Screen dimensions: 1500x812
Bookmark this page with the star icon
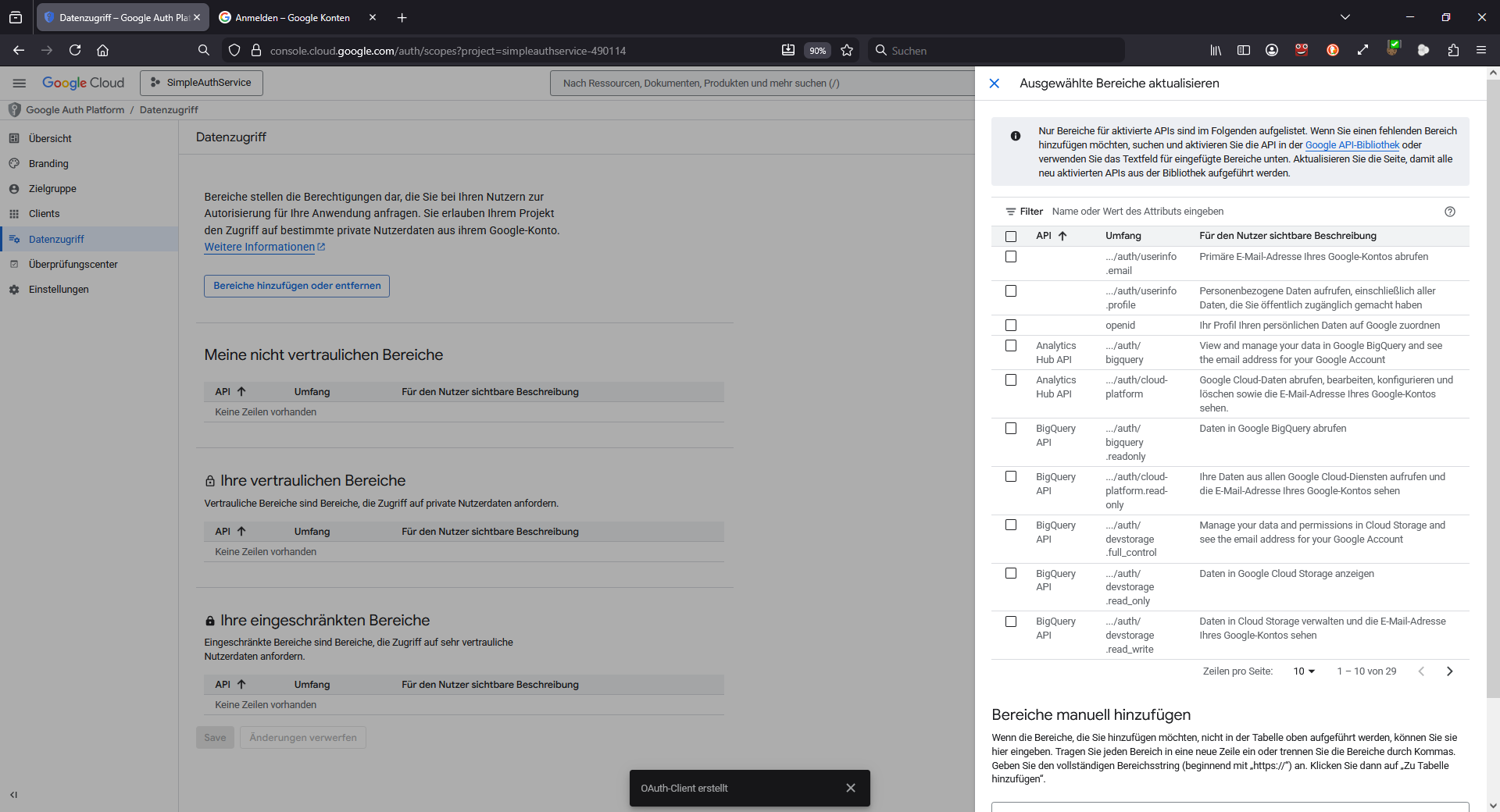[x=847, y=50]
